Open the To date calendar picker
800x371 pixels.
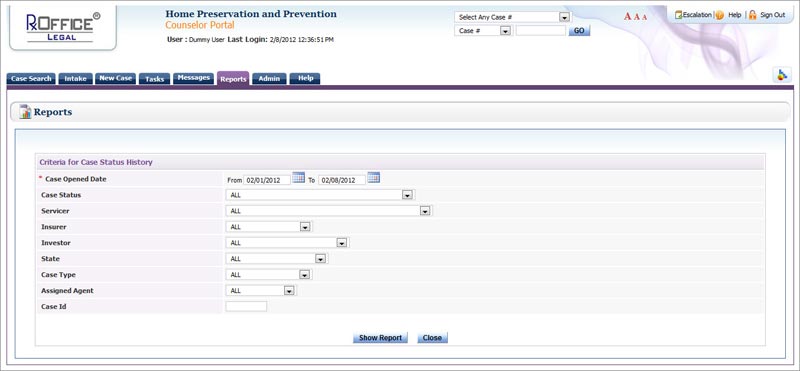coord(373,178)
